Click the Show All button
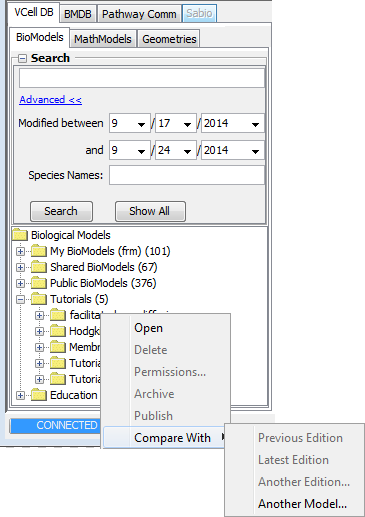The image size is (365, 517). [150, 211]
